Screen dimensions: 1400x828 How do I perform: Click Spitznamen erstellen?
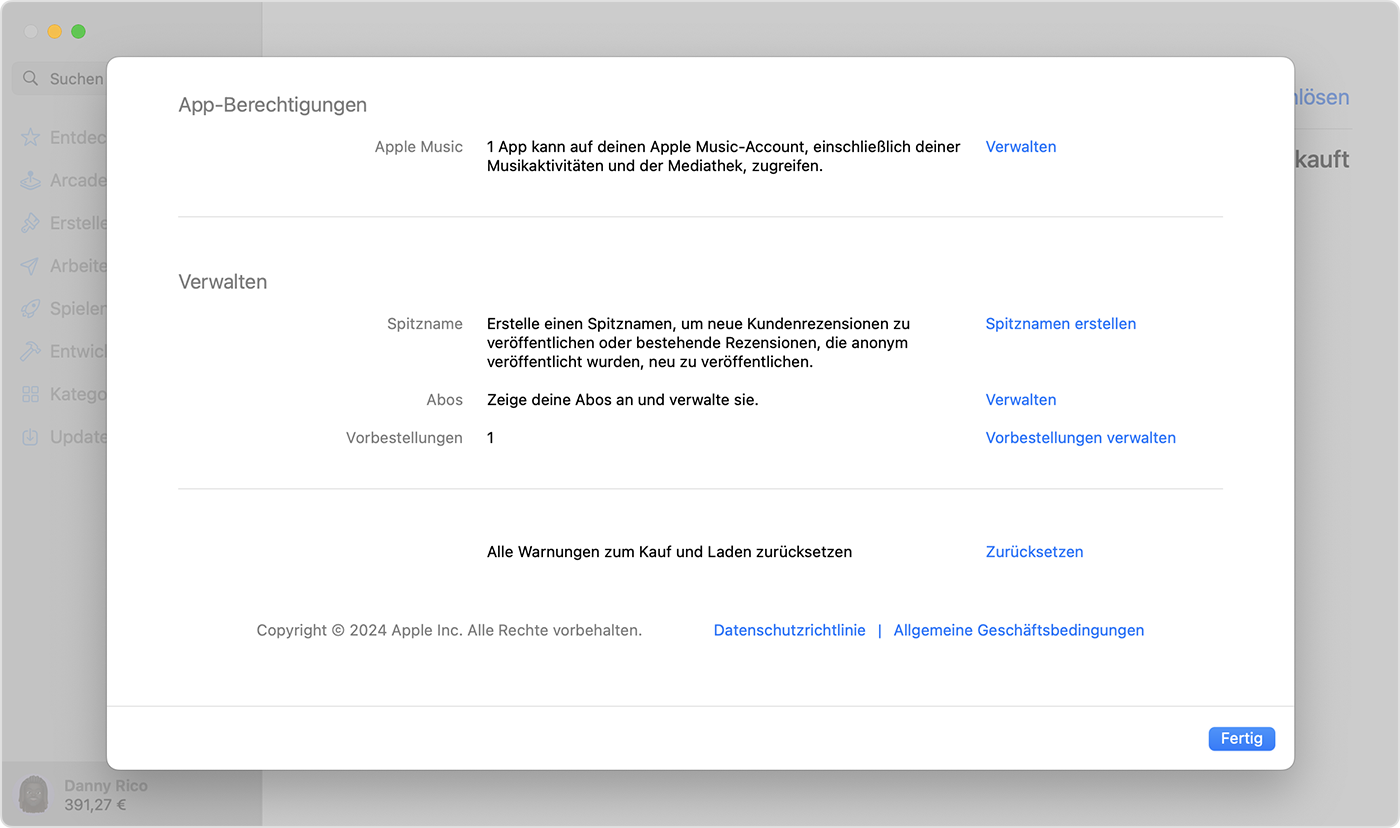(1060, 323)
